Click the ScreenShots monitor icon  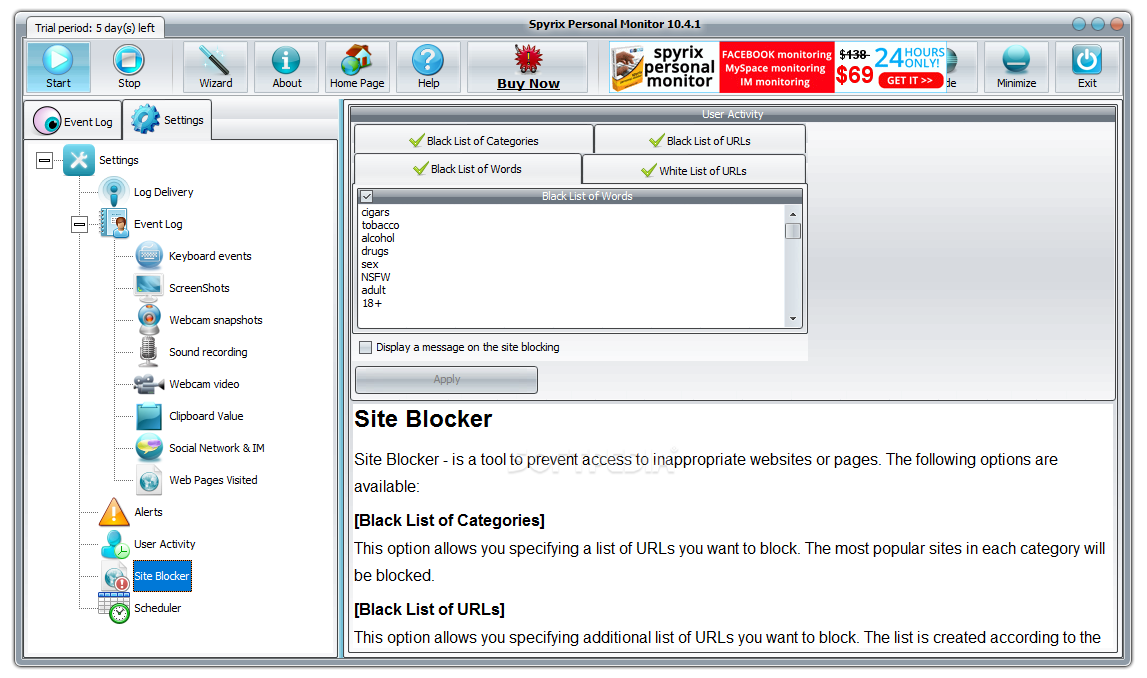pos(149,288)
